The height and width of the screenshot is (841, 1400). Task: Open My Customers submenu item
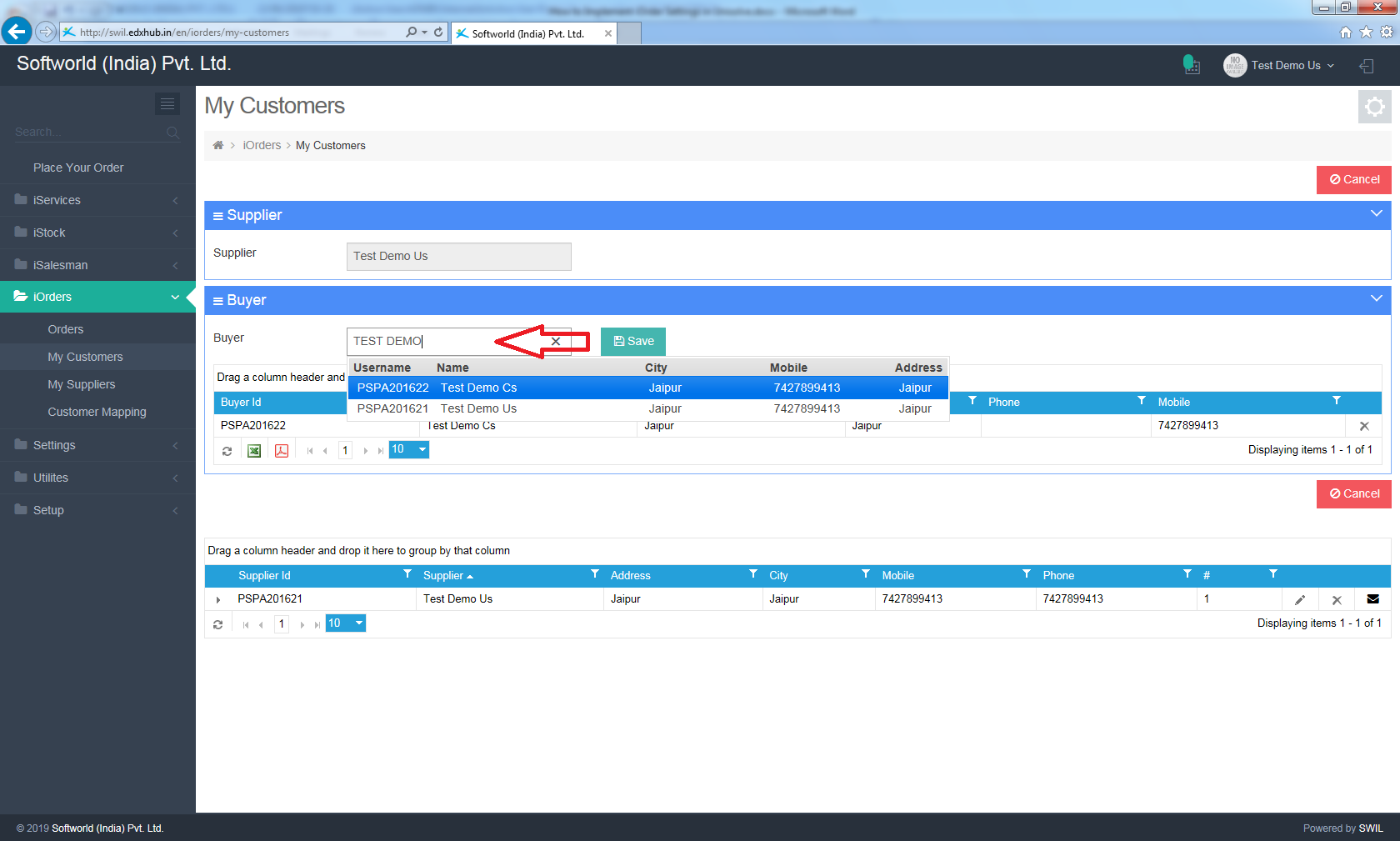[x=85, y=357]
